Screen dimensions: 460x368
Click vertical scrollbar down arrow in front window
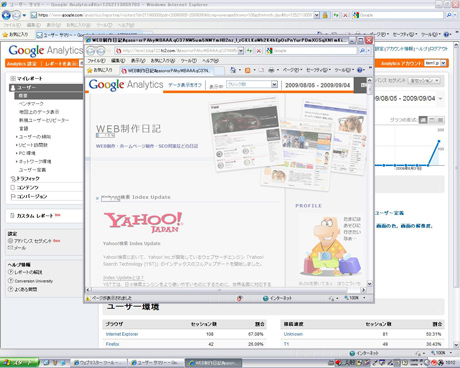369,284
